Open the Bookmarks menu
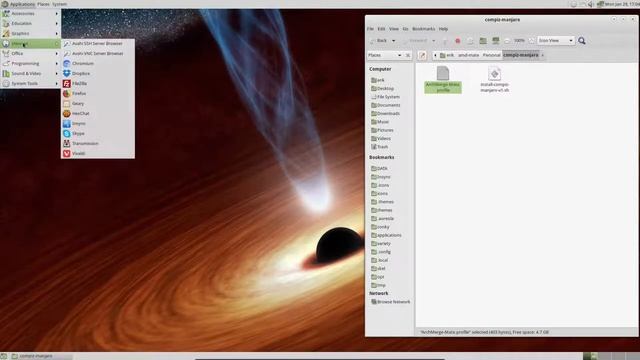Viewport: 640px width, 360px height. pyautogui.click(x=423, y=29)
